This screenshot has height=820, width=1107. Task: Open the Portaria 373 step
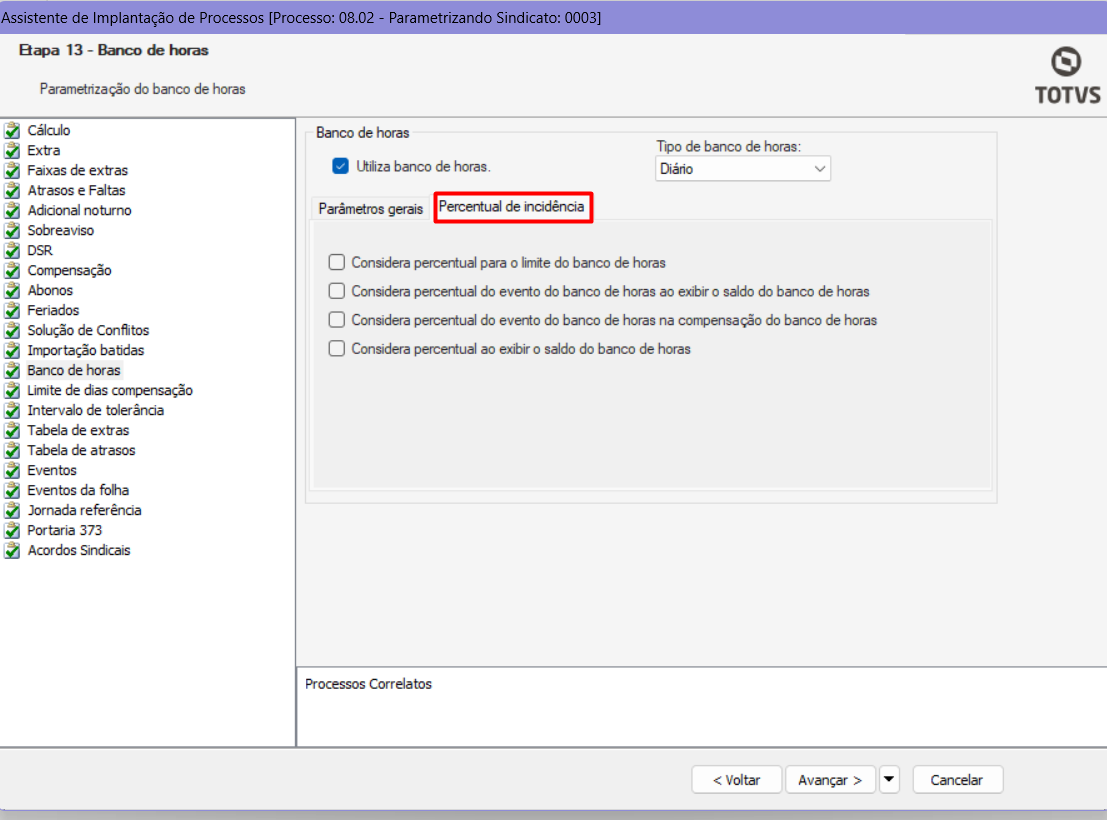pyautogui.click(x=64, y=530)
